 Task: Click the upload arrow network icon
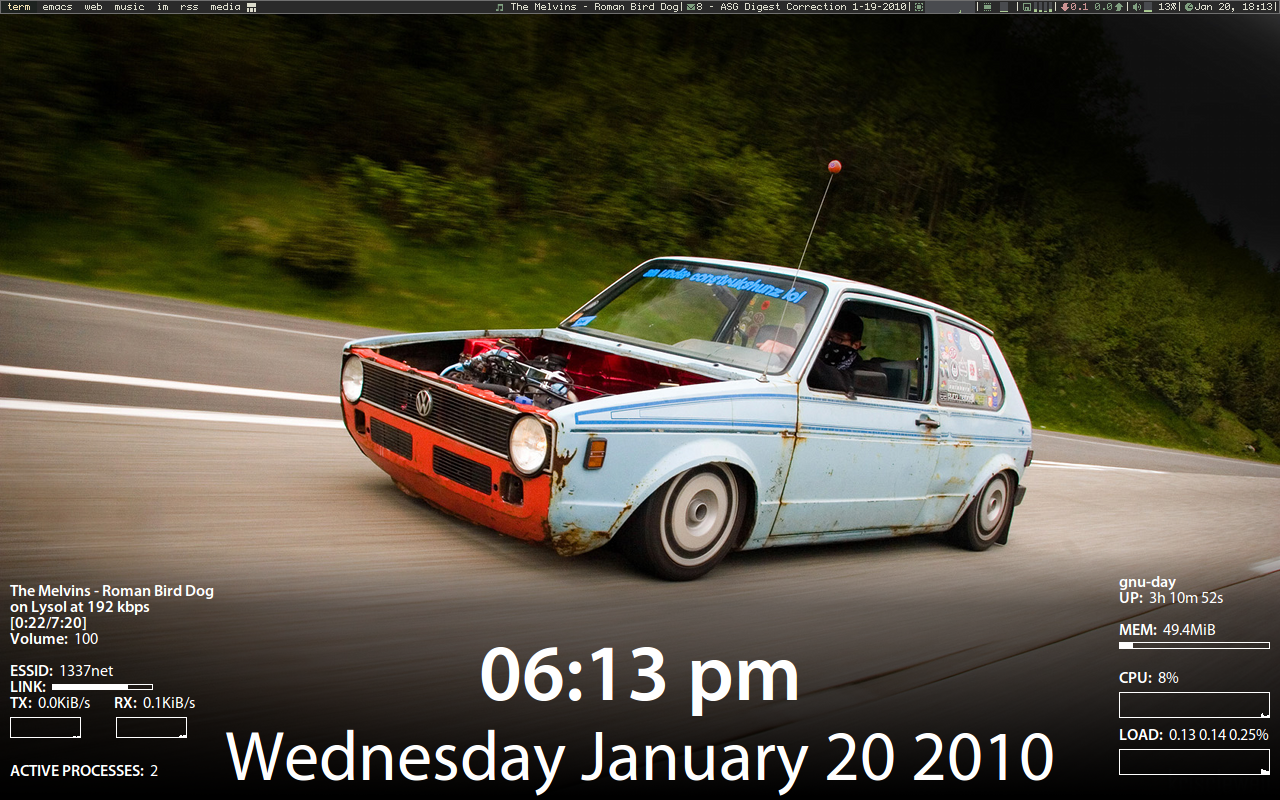click(x=1119, y=7)
